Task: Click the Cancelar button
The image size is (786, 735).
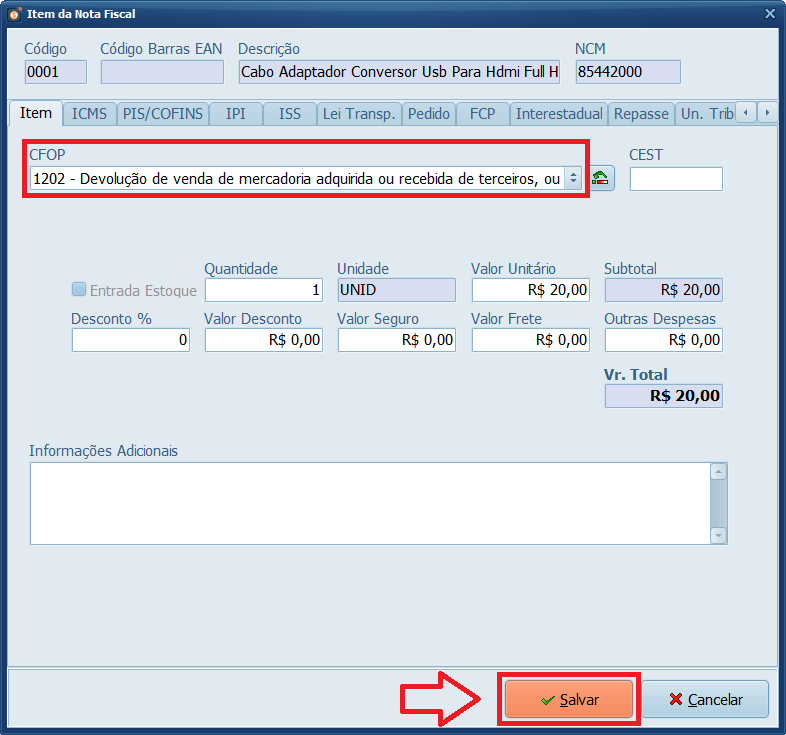Action: [x=705, y=700]
